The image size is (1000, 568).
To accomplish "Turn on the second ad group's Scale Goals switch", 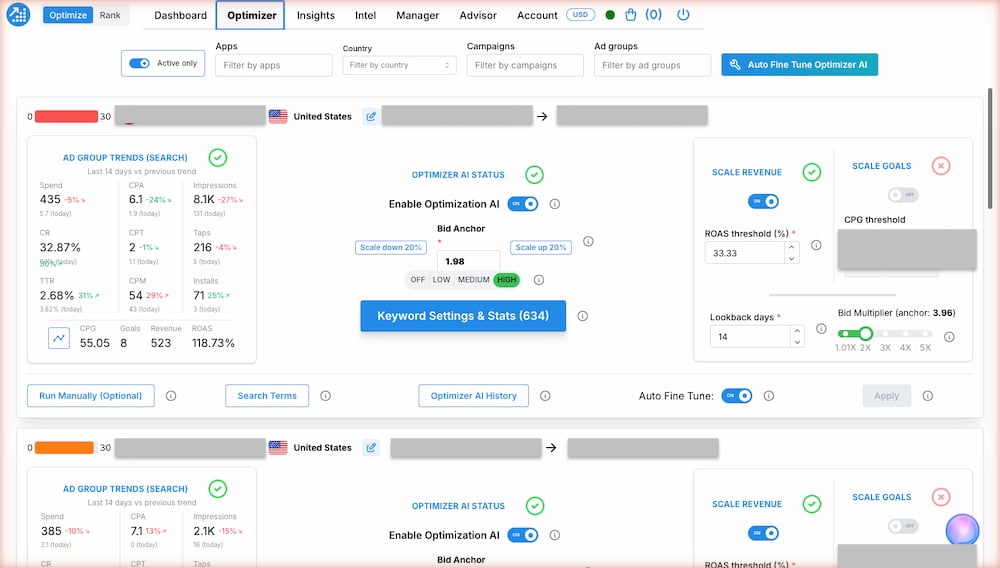I will [x=903, y=526].
